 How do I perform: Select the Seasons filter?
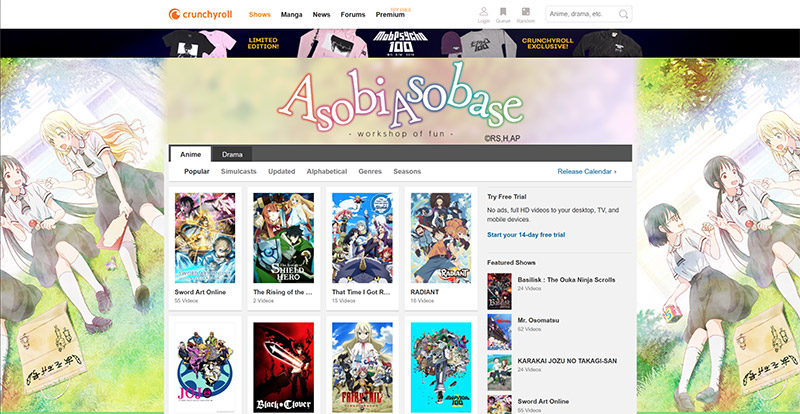point(407,172)
